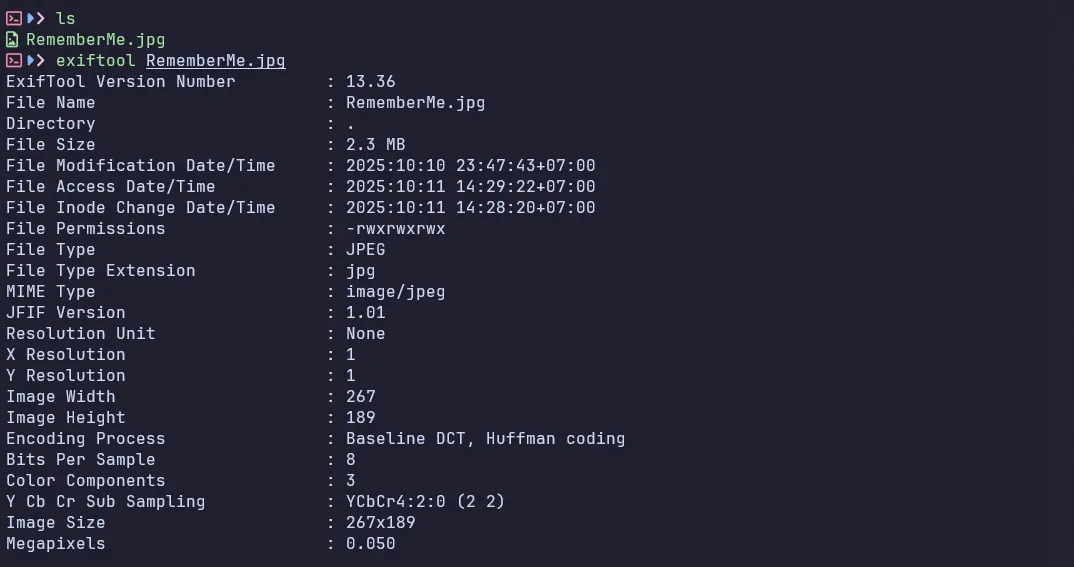Open the underlined RememberMe.jpg argument
The height and width of the screenshot is (567, 1074).
point(215,61)
